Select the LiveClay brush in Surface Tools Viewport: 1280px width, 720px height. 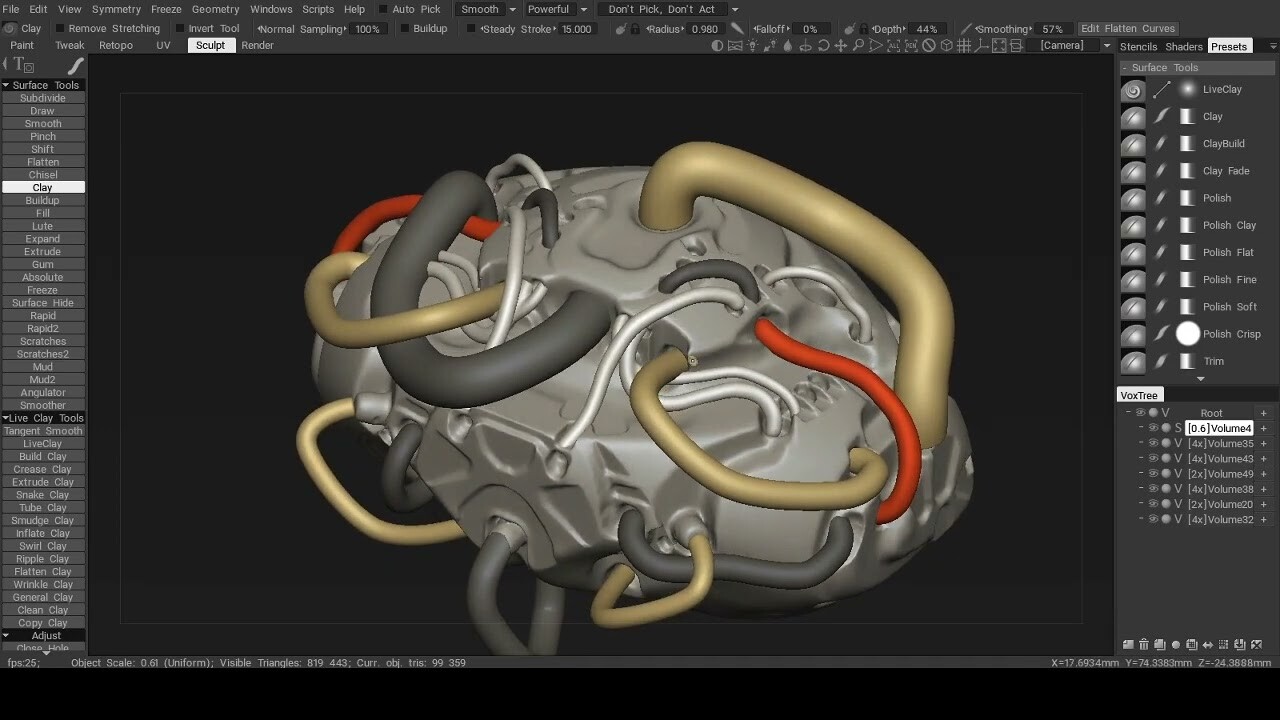1221,89
